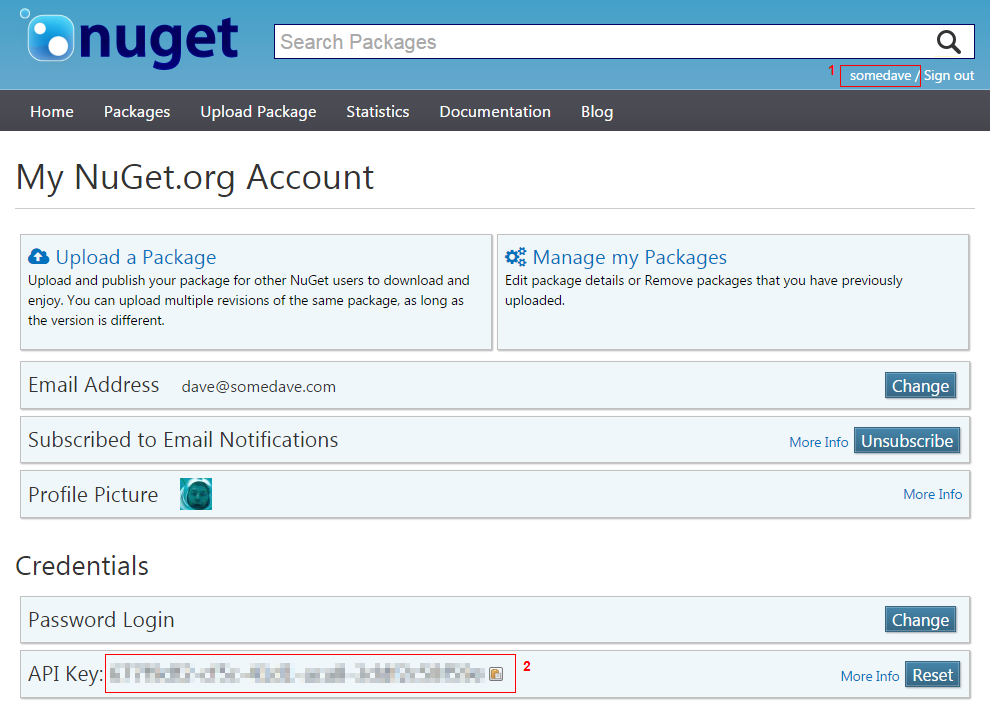Change the password login
This screenshot has width=990, height=715.
[920, 620]
